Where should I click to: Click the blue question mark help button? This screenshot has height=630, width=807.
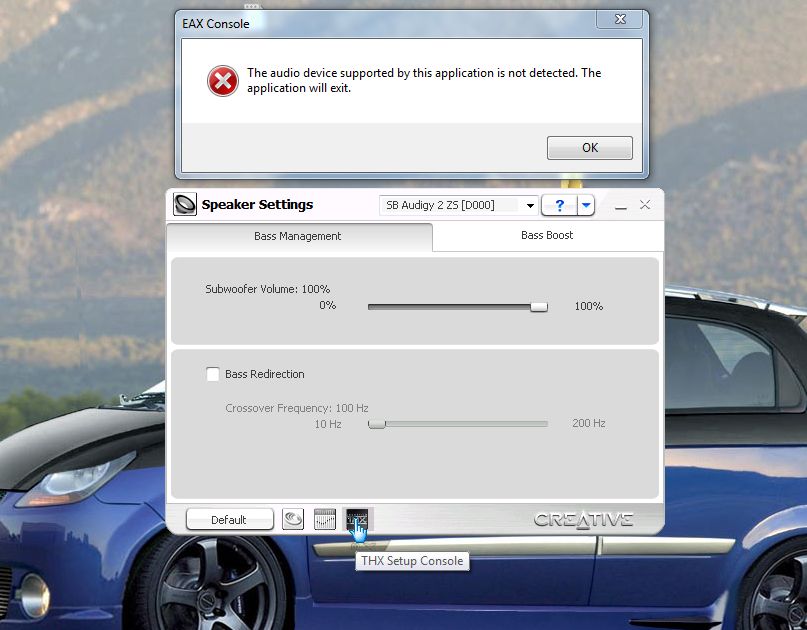559,205
